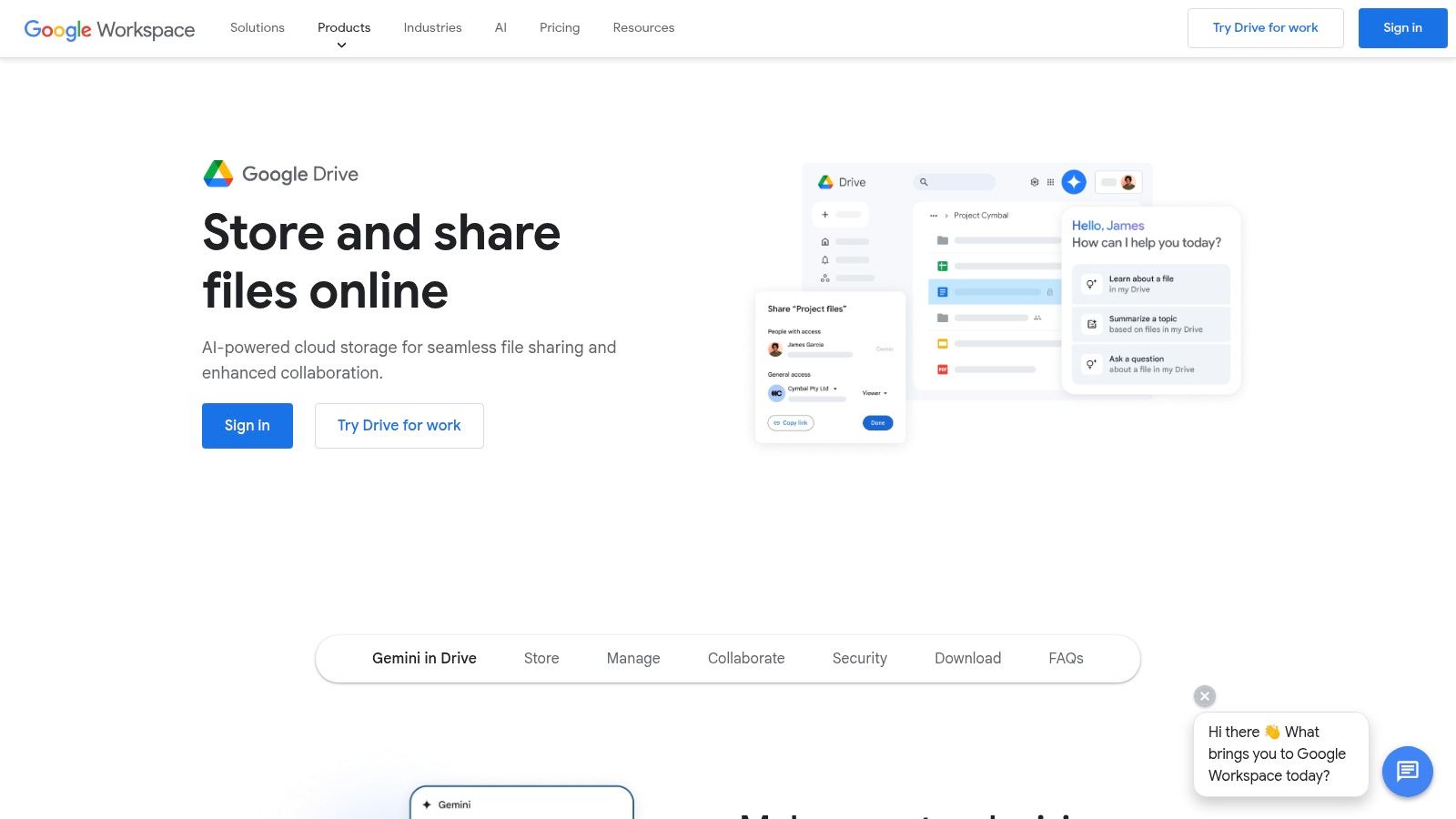Click the New plus button in the Drive sidebar
This screenshot has height=819, width=1456.
coord(825,215)
